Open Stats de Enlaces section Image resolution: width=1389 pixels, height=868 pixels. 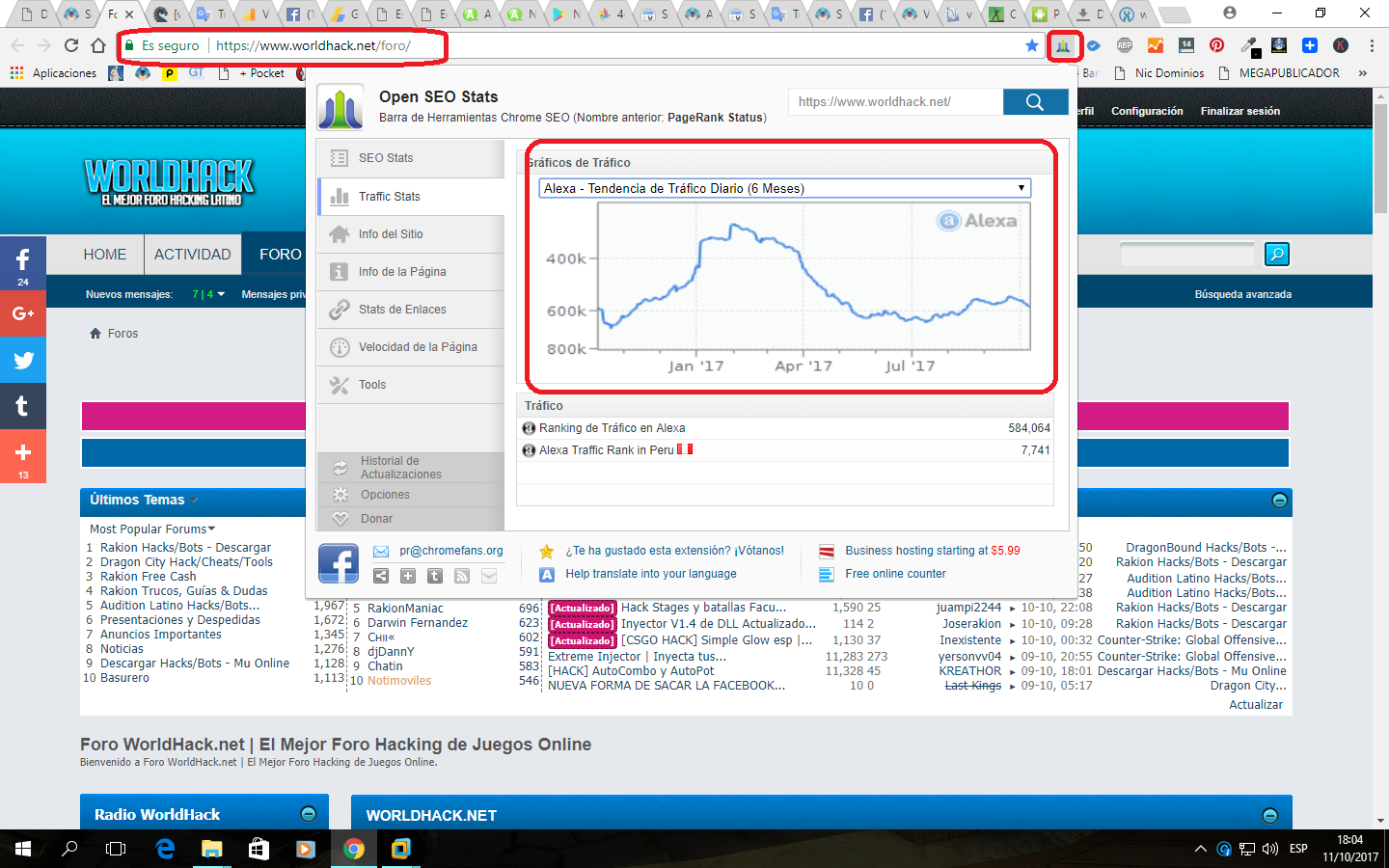(x=411, y=310)
